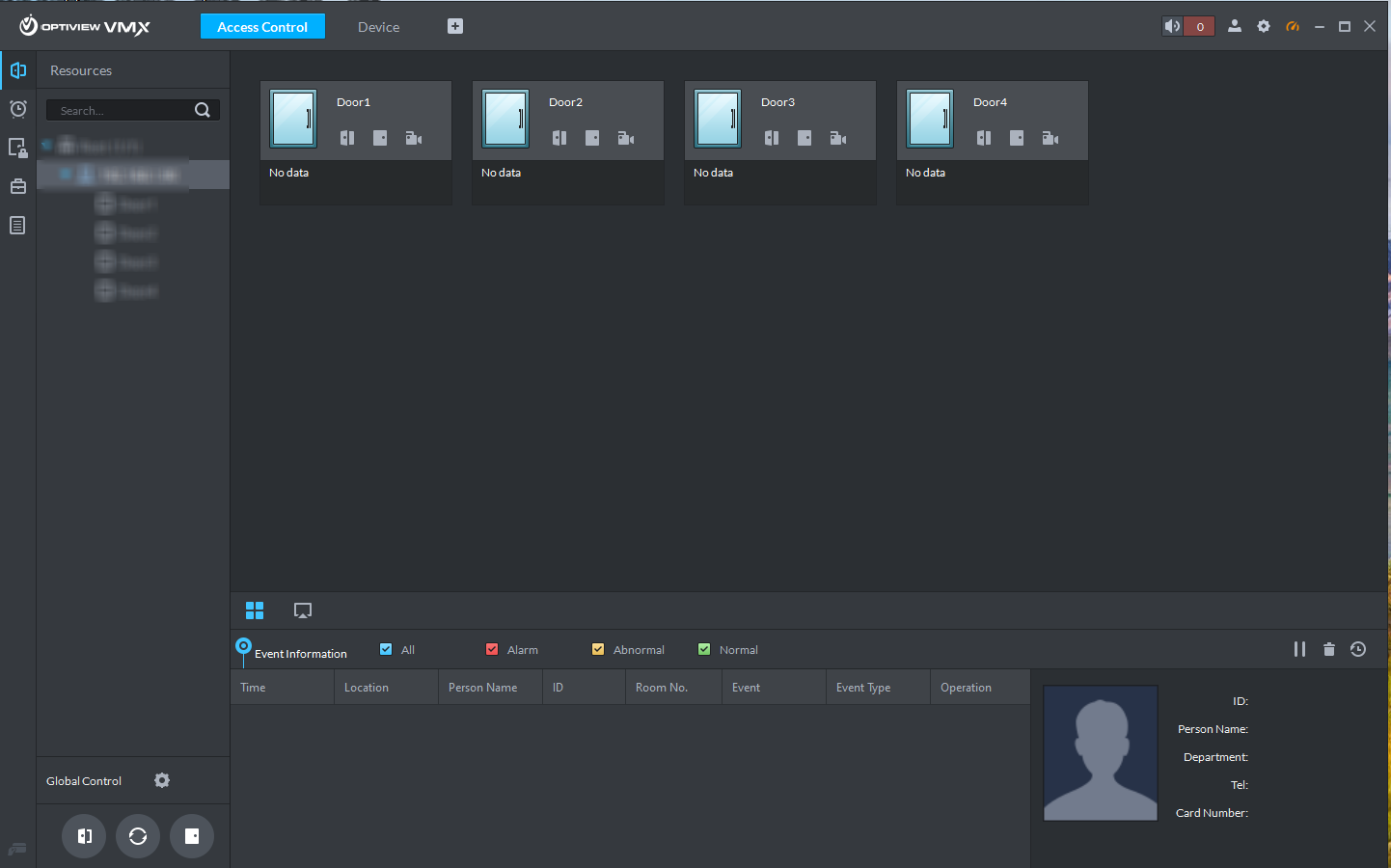The height and width of the screenshot is (868, 1391).
Task: Toggle the Normal event checkbox
Action: coord(704,649)
